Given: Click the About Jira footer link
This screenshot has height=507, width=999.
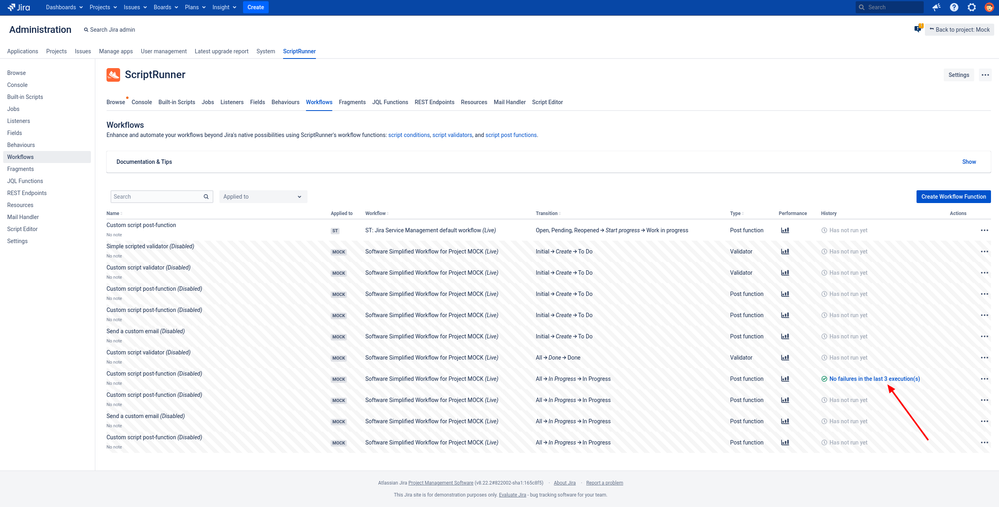Looking at the screenshot, I should pos(565,483).
